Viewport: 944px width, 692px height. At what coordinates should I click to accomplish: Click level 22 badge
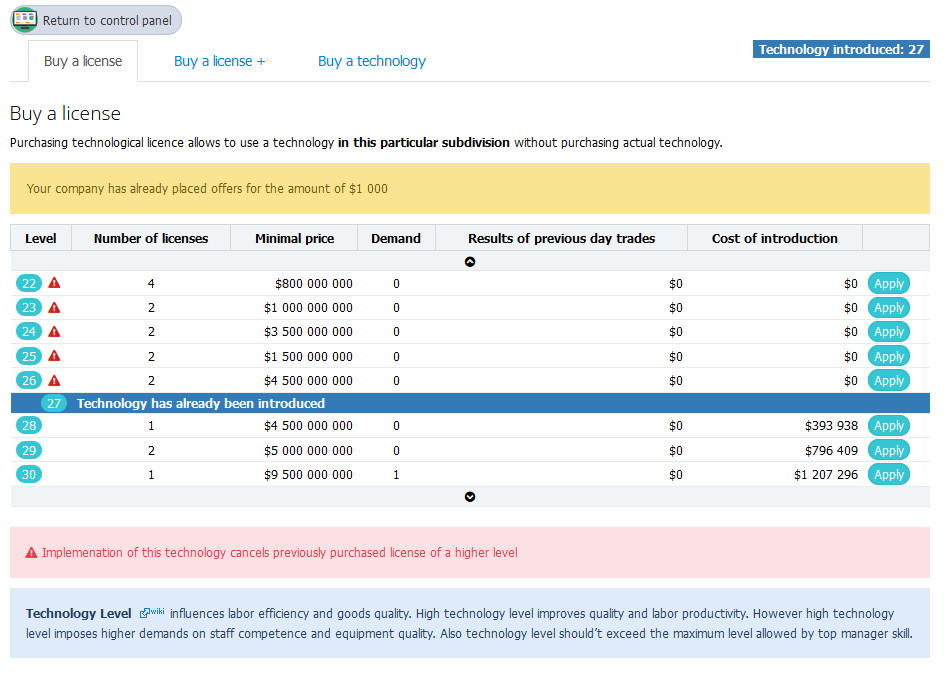(x=29, y=283)
